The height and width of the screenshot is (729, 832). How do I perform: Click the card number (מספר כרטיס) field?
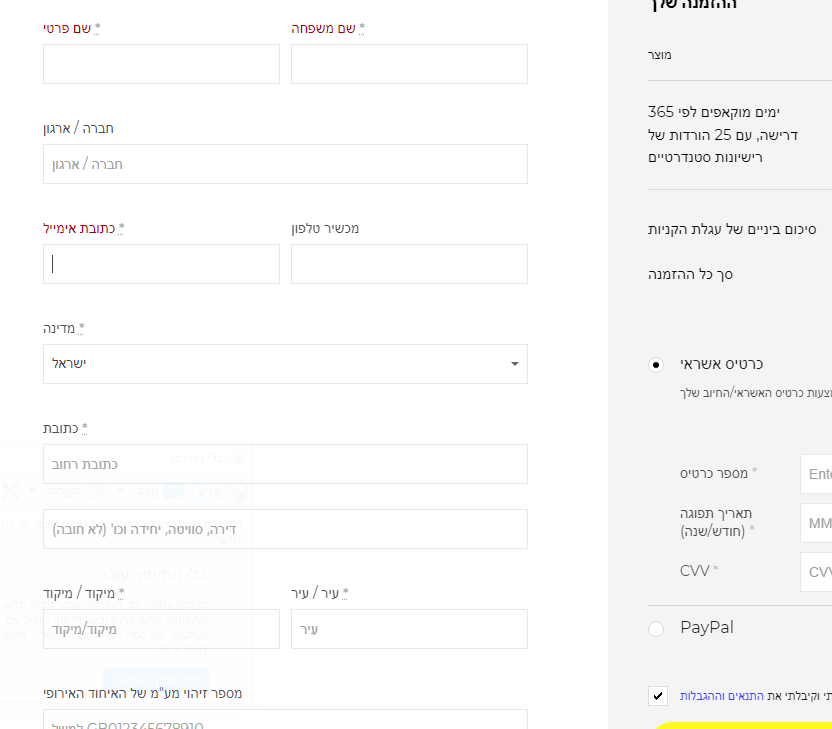pyautogui.click(x=816, y=474)
